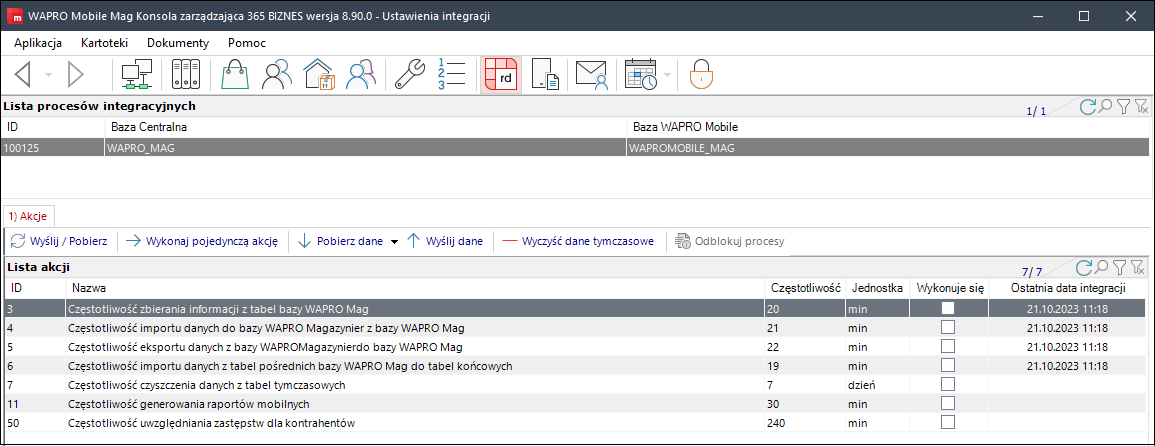Screen dimensions: 1155x446
Task: Sort by Jednostka column header
Action: tap(877, 288)
